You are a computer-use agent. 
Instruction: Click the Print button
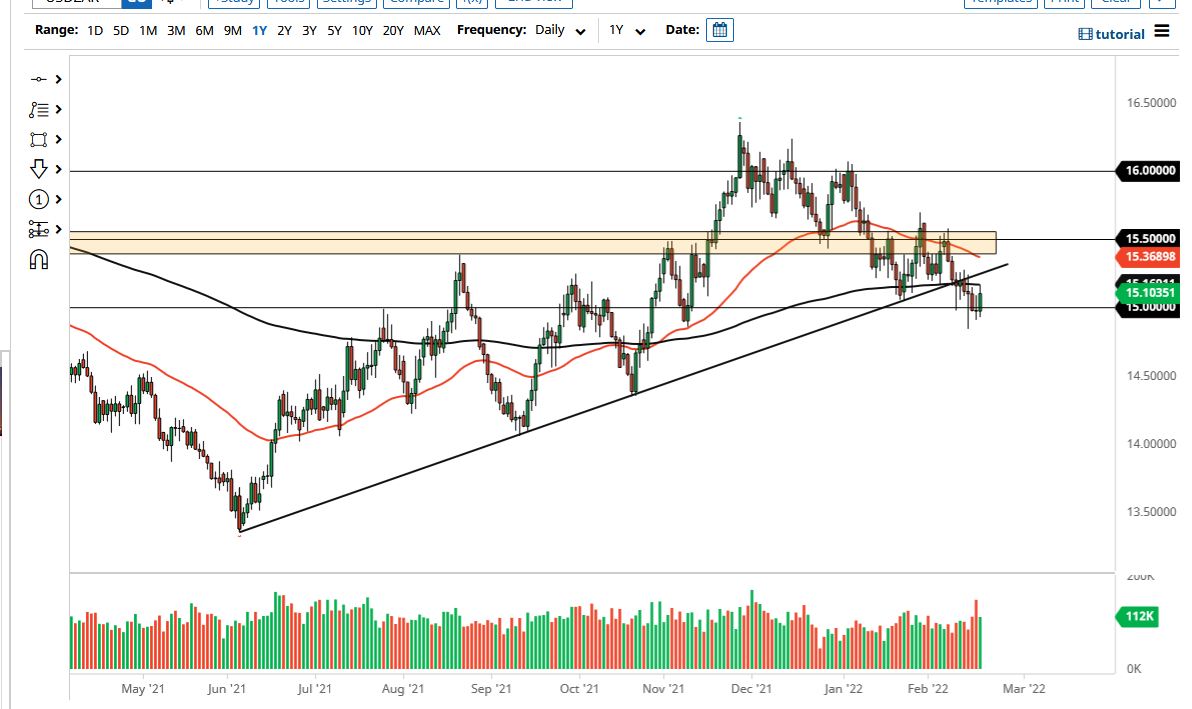pos(1064,2)
